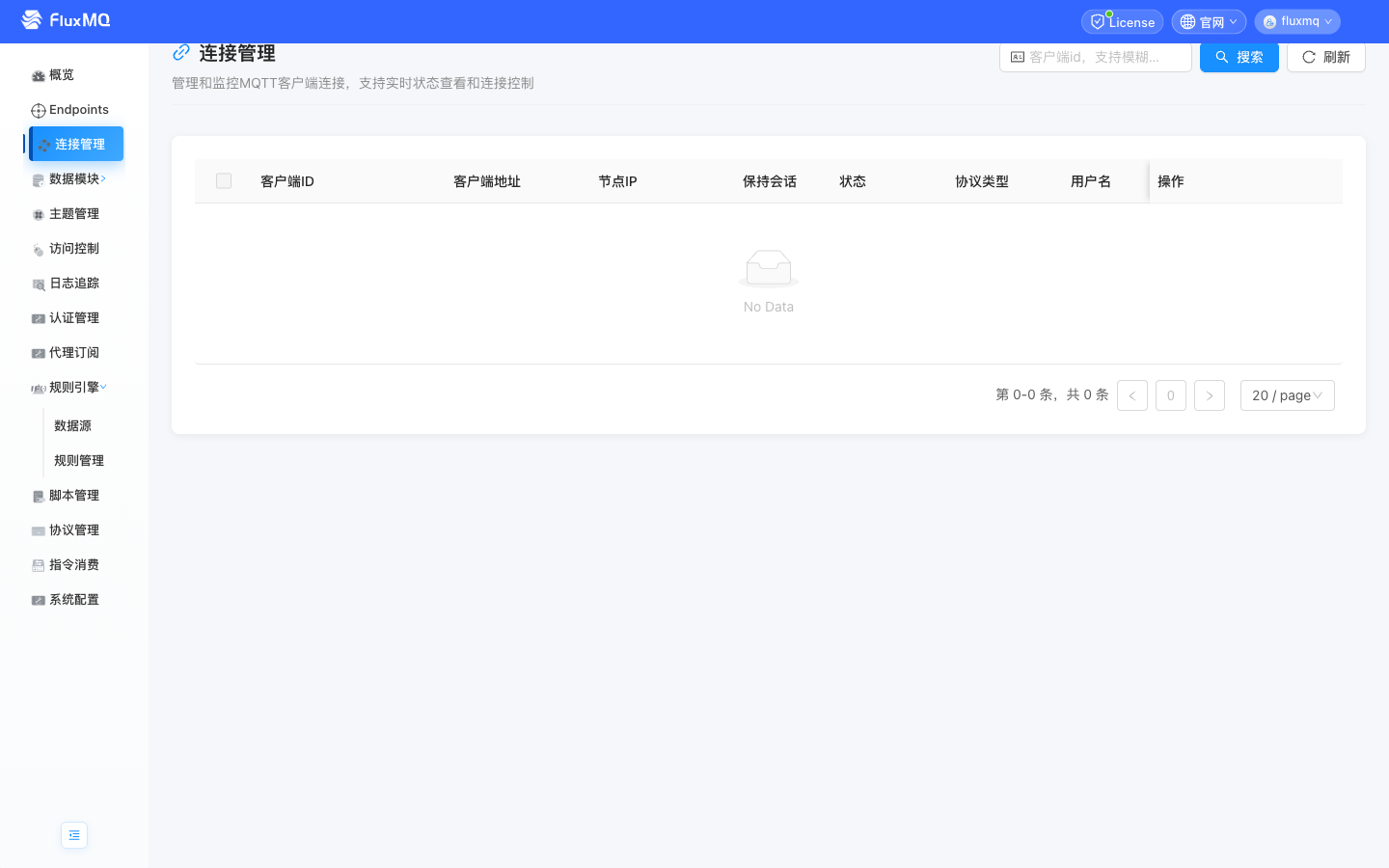Image resolution: width=1389 pixels, height=868 pixels.
Task: Open the 官网 dropdown menu
Action: click(1209, 22)
